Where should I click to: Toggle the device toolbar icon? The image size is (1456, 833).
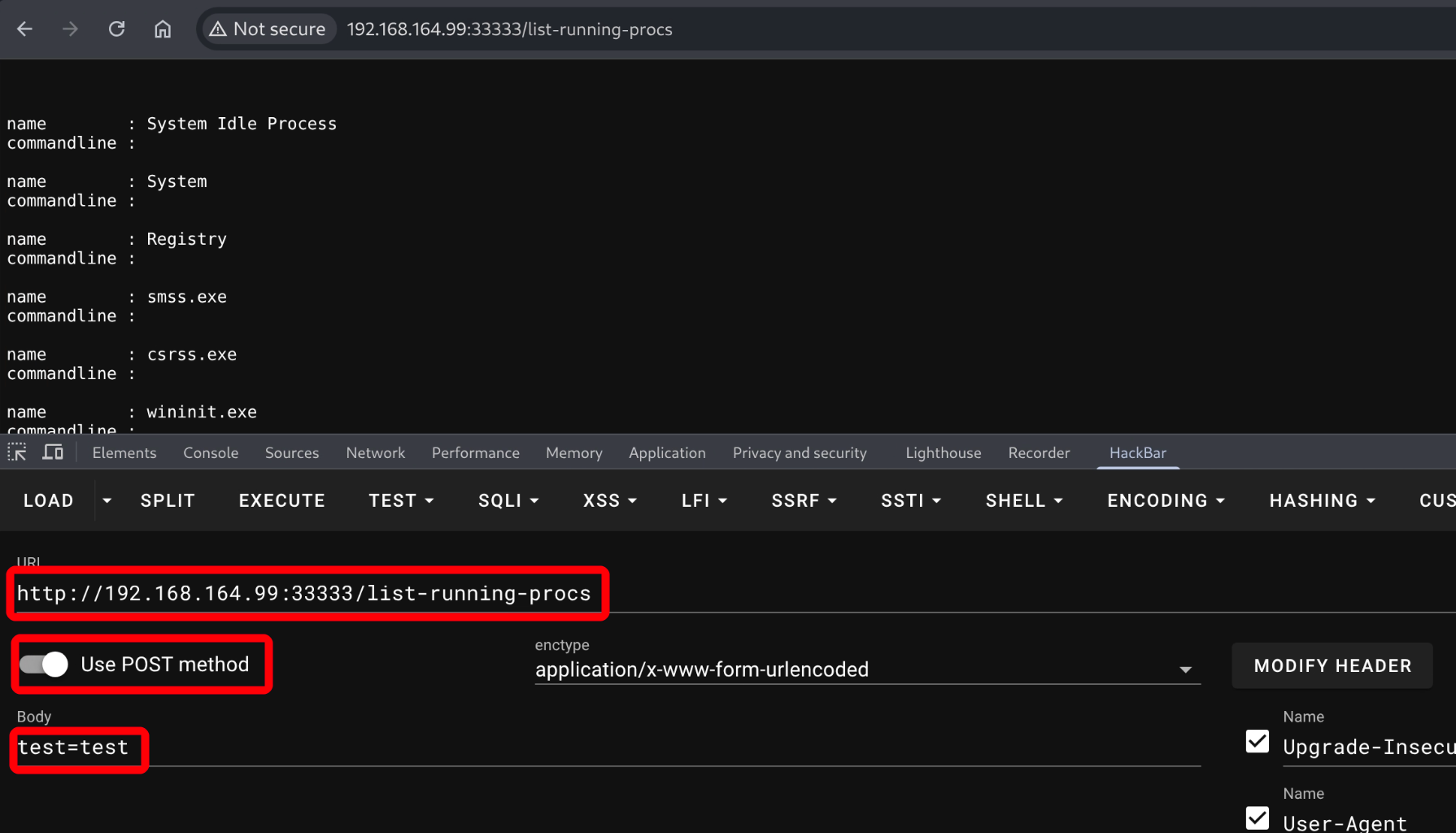click(x=53, y=452)
